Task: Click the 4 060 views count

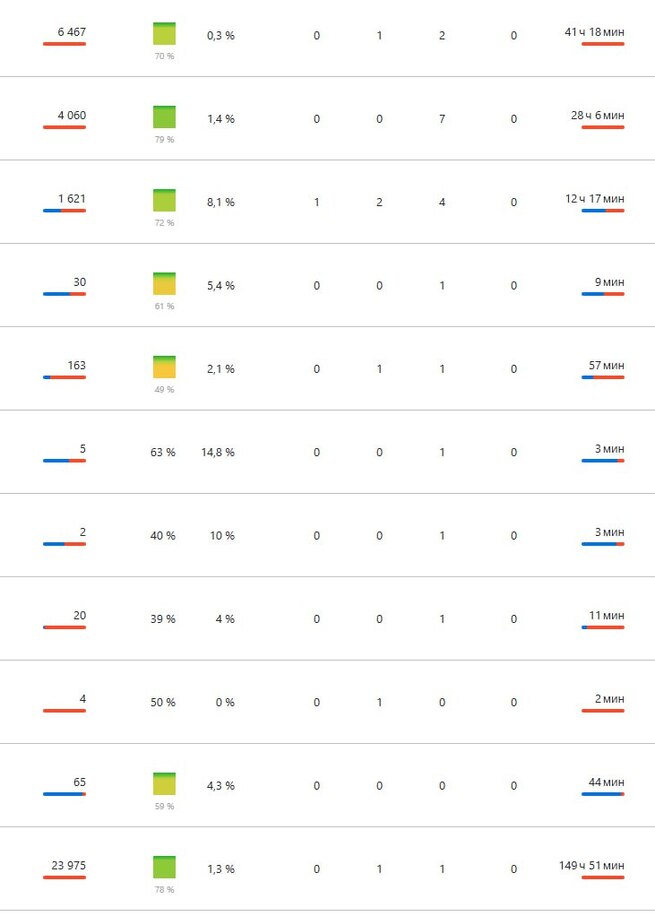Action: (x=72, y=116)
